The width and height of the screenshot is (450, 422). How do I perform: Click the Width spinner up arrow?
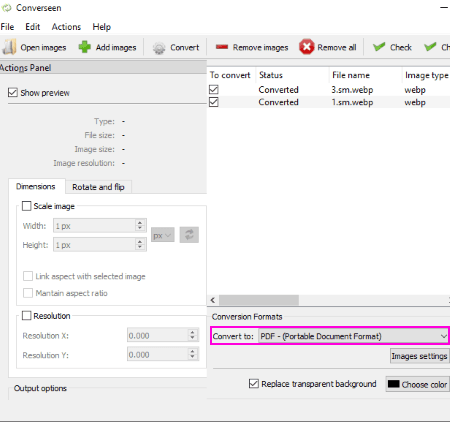click(140, 222)
